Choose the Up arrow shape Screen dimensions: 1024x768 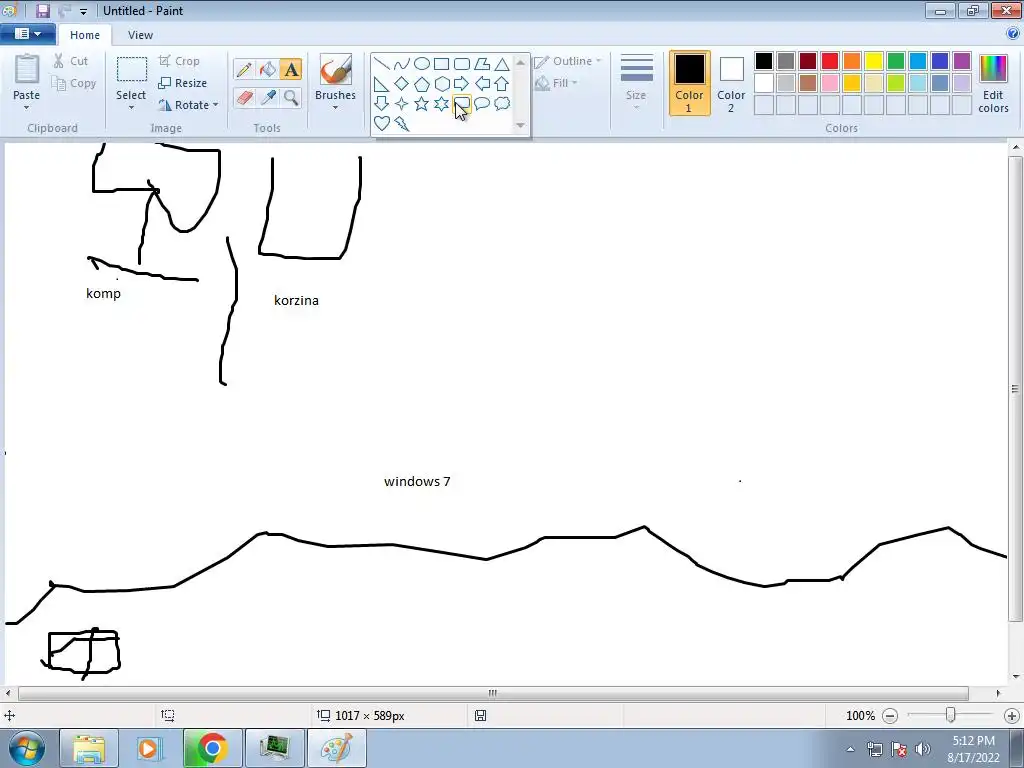[x=502, y=84]
